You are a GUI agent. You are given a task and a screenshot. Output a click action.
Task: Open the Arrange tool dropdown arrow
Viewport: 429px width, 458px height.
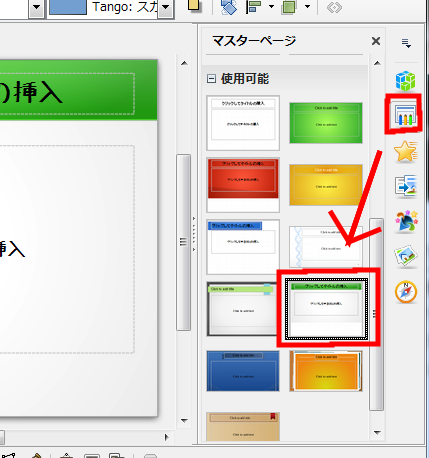tap(307, 7)
